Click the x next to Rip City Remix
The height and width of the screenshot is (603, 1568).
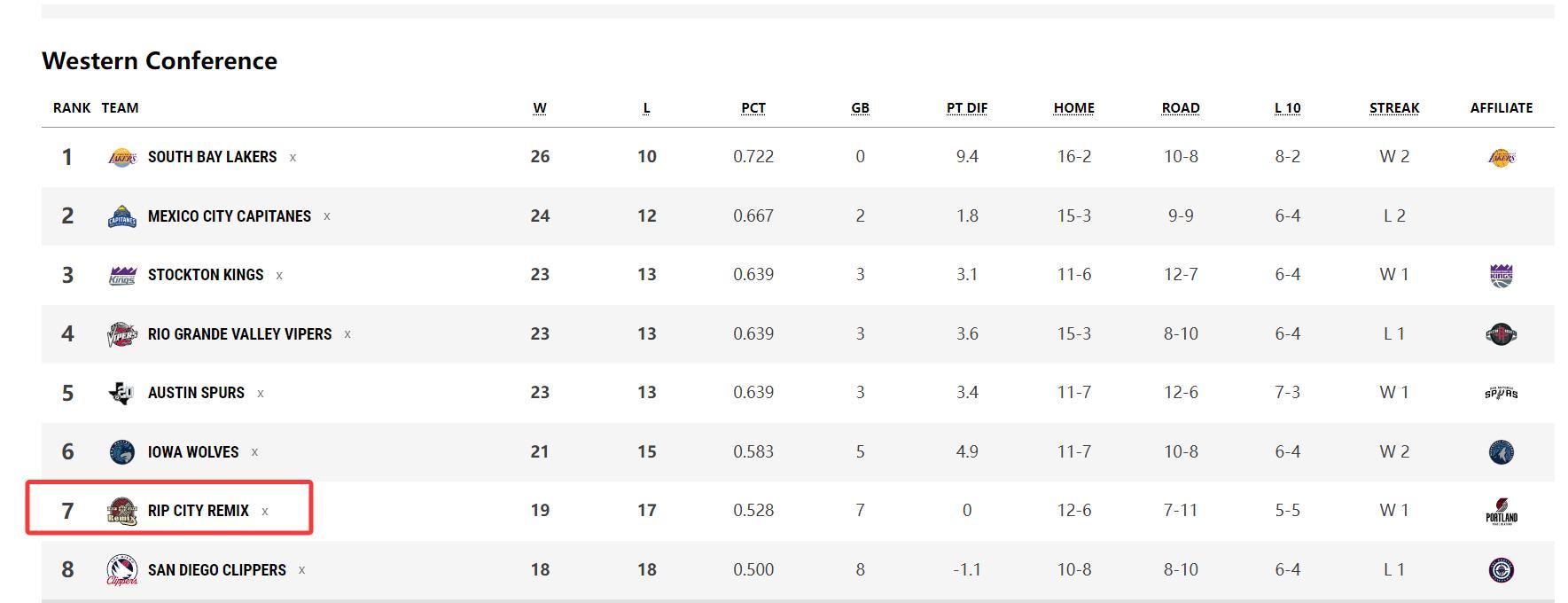click(x=265, y=512)
